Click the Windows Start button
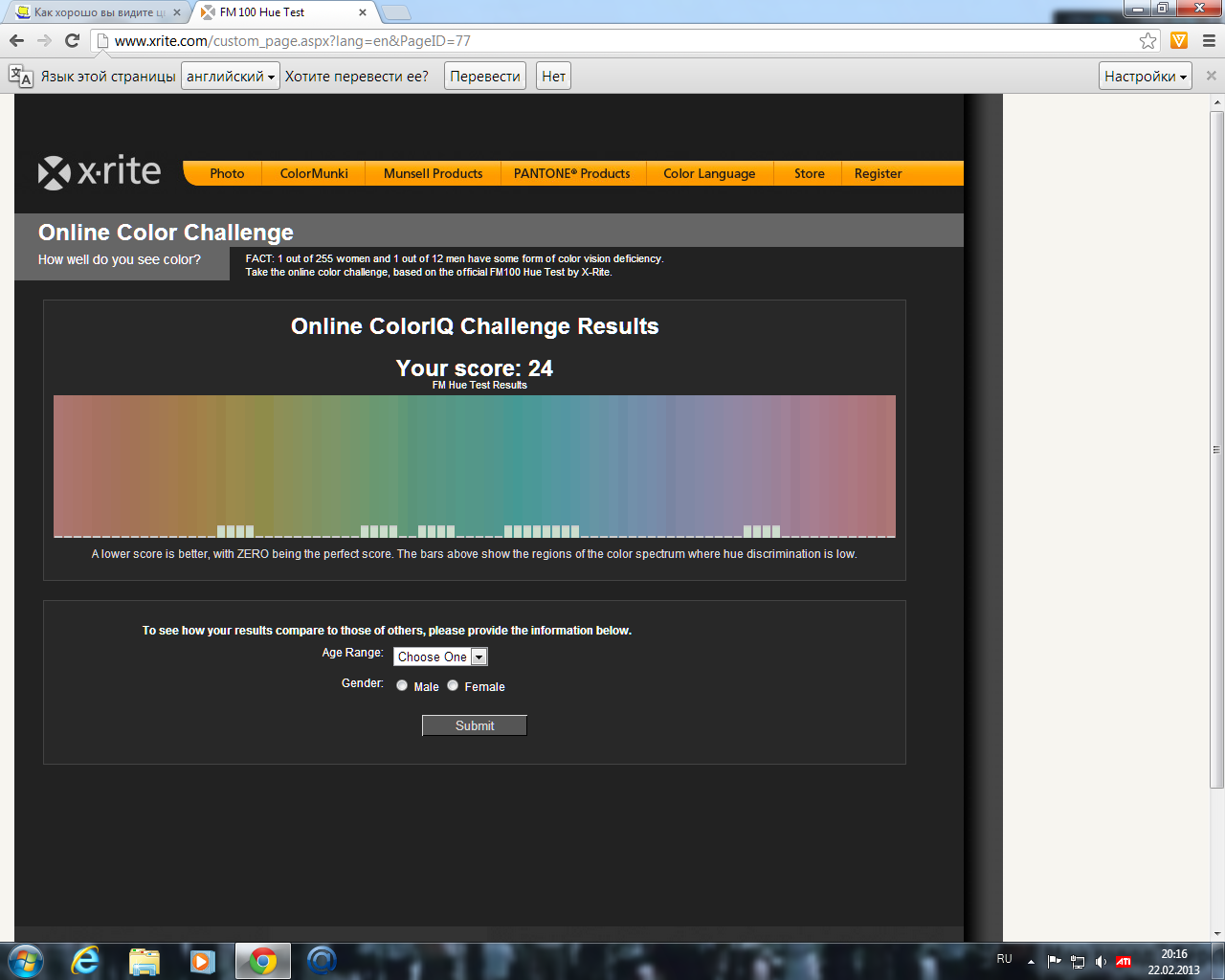 [26, 960]
